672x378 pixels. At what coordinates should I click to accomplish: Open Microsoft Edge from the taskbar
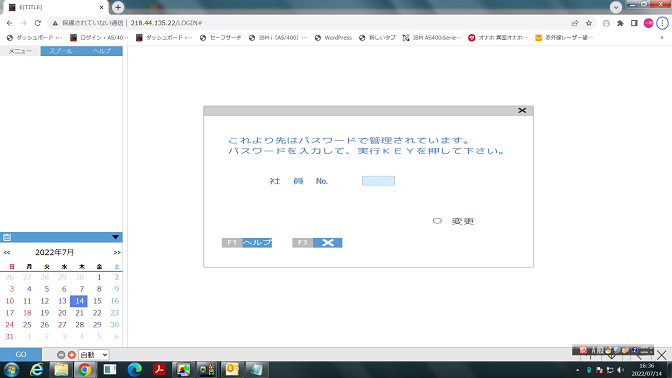tap(135, 369)
